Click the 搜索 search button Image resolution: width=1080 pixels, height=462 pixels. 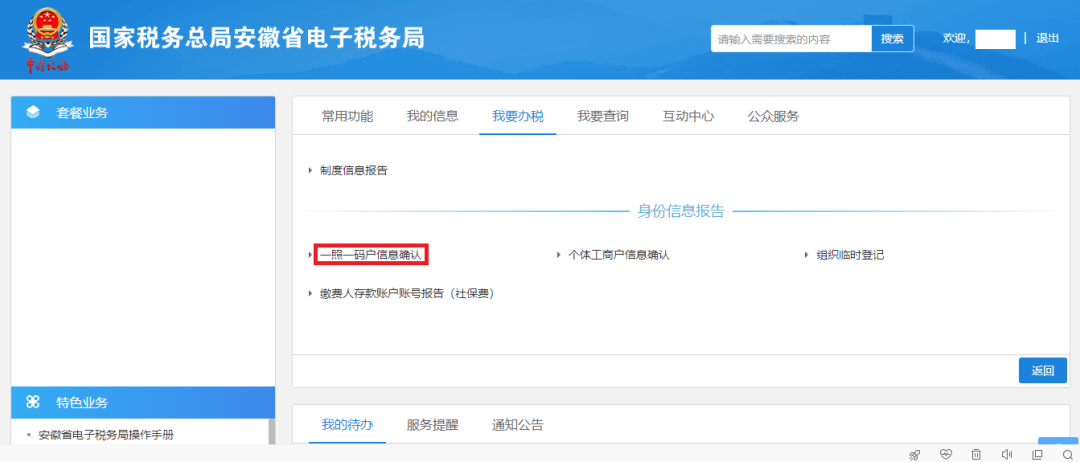point(893,39)
